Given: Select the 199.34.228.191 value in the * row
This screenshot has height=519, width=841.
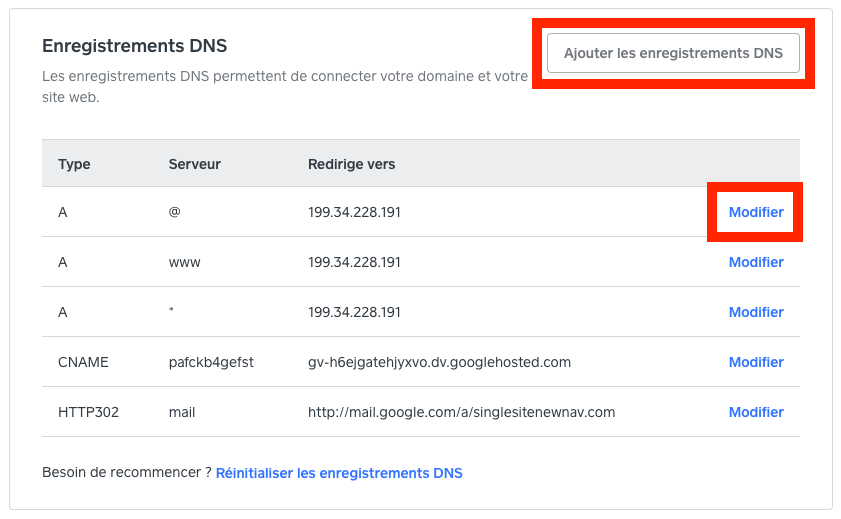Looking at the screenshot, I should (x=354, y=312).
